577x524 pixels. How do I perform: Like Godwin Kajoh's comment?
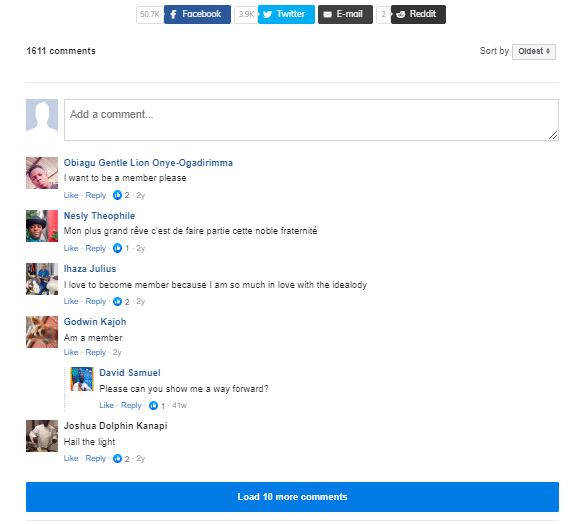(71, 352)
